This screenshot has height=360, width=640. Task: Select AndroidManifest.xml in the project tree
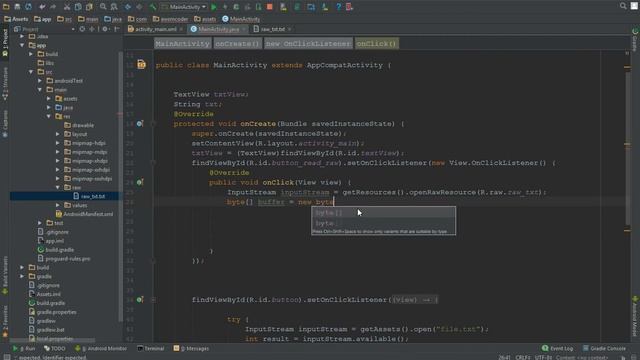pyautogui.click(x=84, y=214)
